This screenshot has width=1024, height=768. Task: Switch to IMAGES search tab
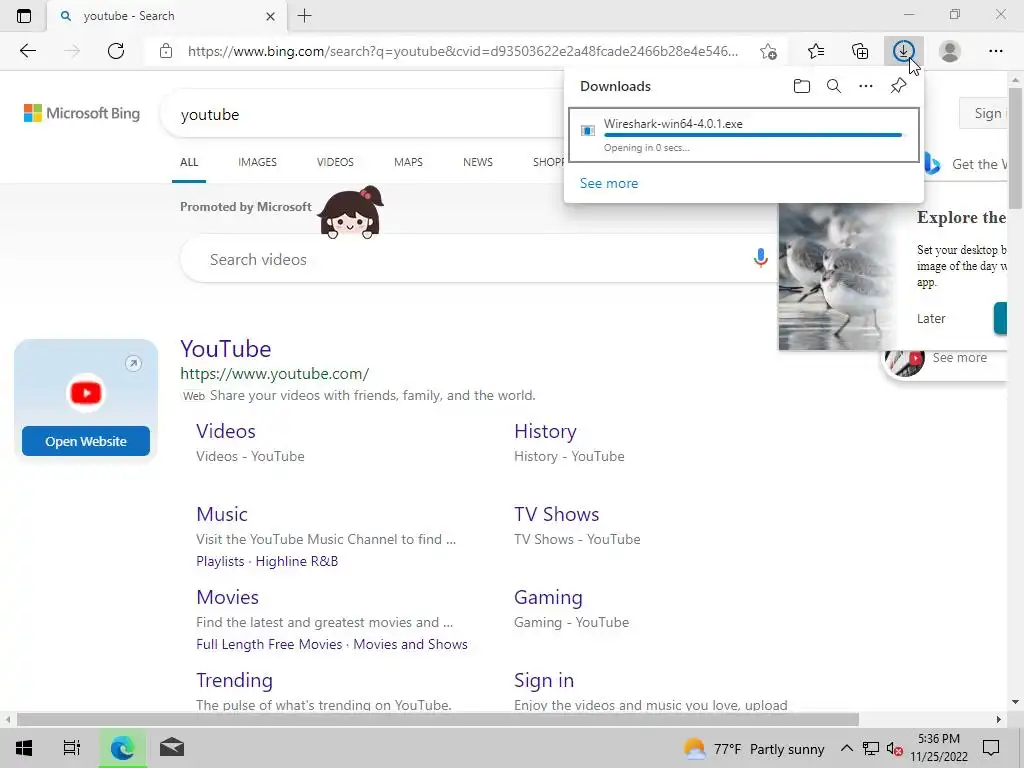pos(257,162)
